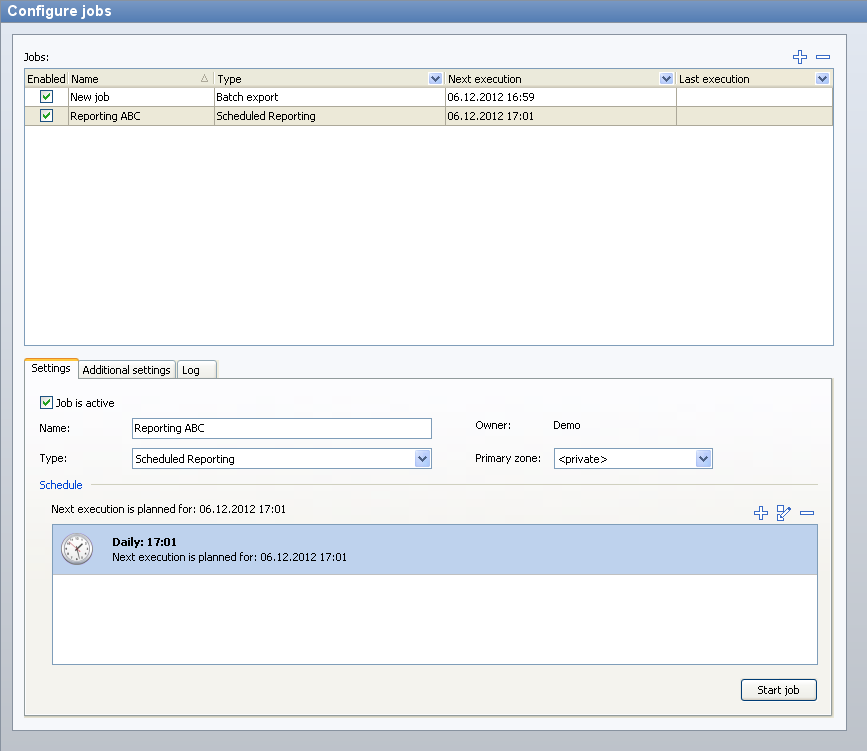Open the Next execution column filter
This screenshot has width=867, height=751.
tap(667, 79)
